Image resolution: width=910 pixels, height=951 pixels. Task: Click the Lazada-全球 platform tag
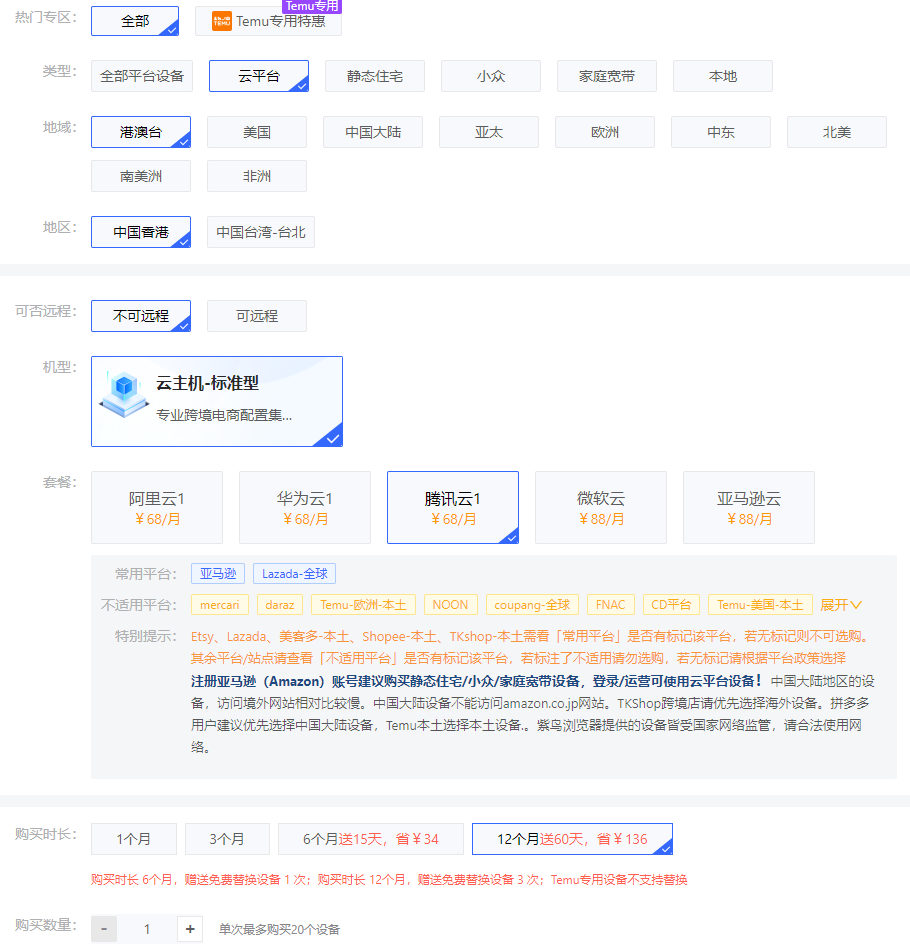294,574
